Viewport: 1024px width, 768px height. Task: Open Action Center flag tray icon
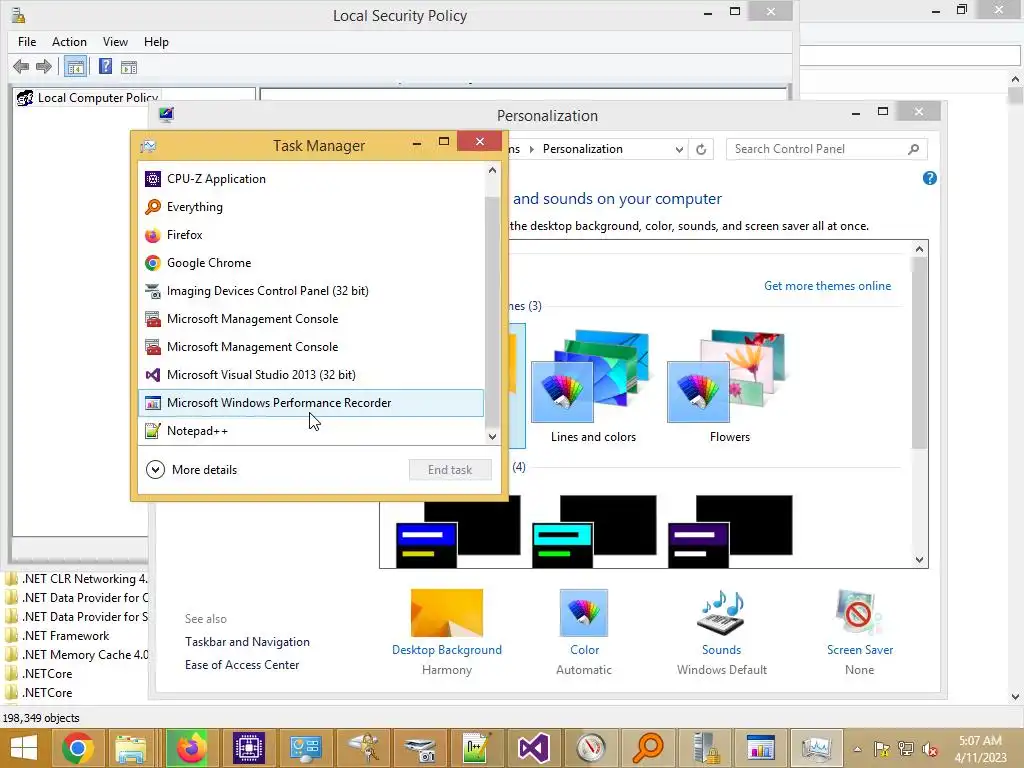[882, 749]
